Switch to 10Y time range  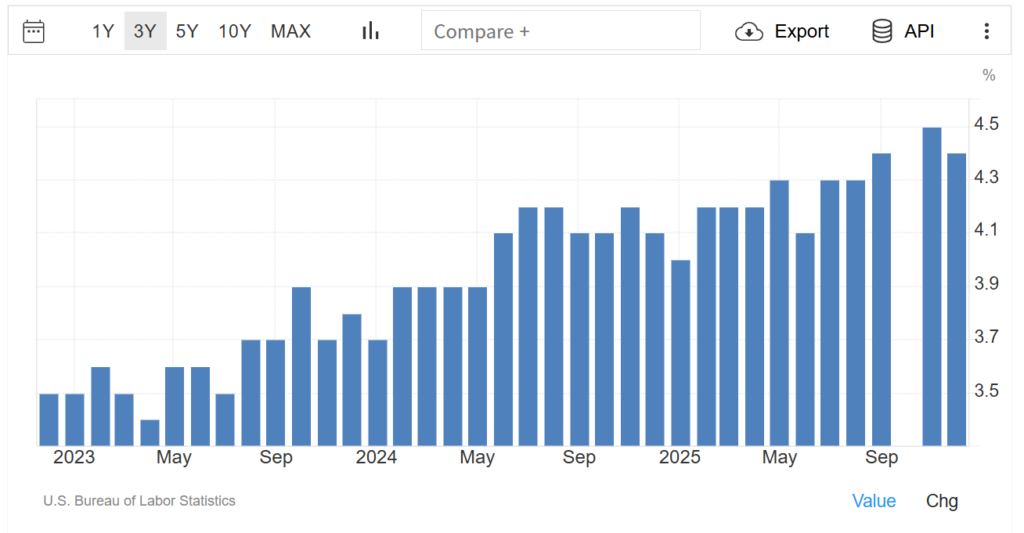click(x=234, y=31)
